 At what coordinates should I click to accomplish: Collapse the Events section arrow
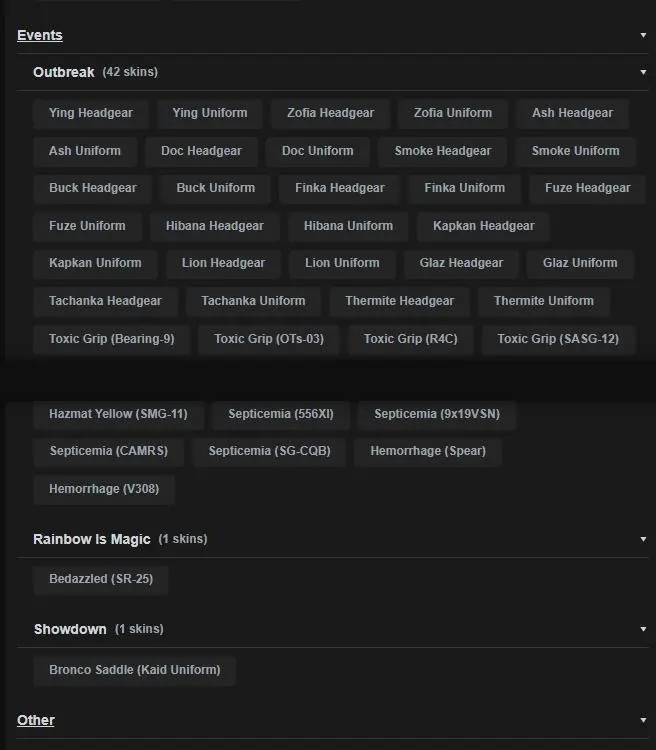coord(643,36)
